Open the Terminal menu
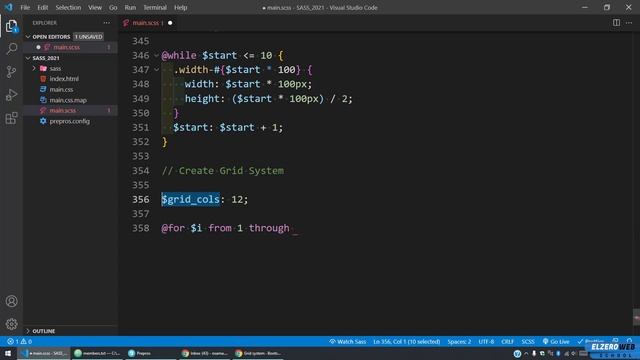This screenshot has height=360, width=640. 155,7
